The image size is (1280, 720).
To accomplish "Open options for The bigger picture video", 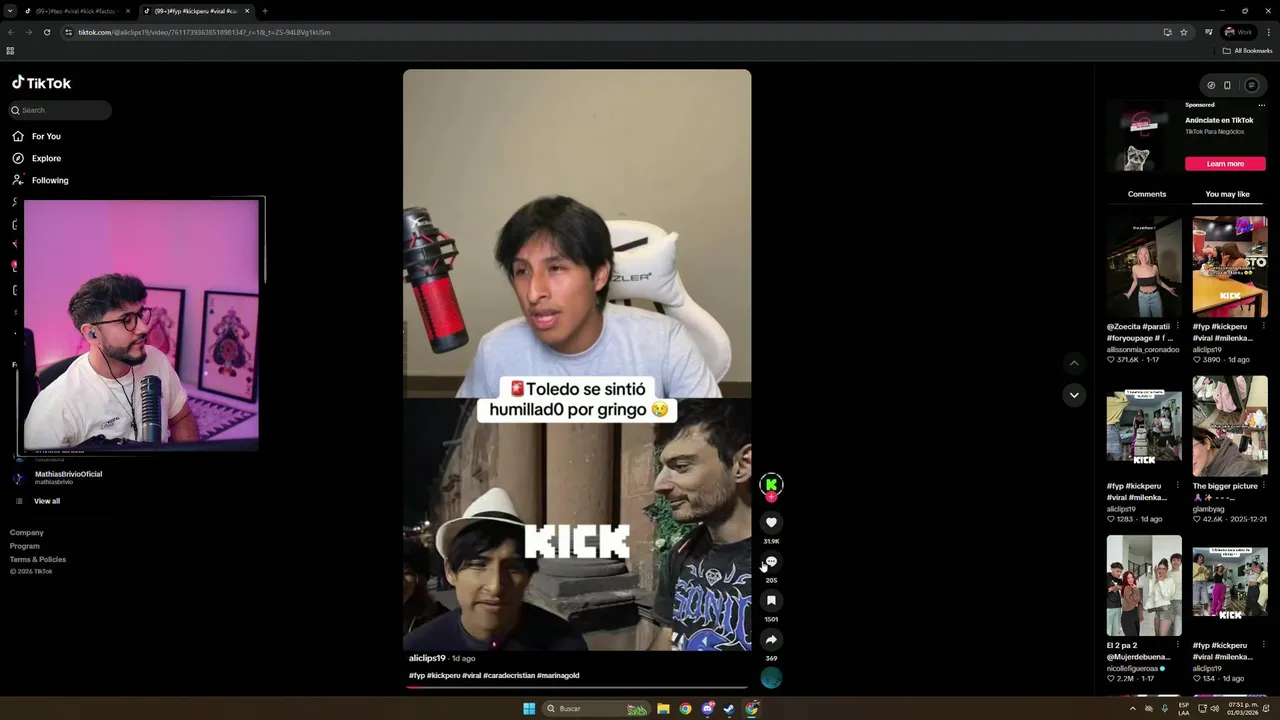I will click(1263, 486).
